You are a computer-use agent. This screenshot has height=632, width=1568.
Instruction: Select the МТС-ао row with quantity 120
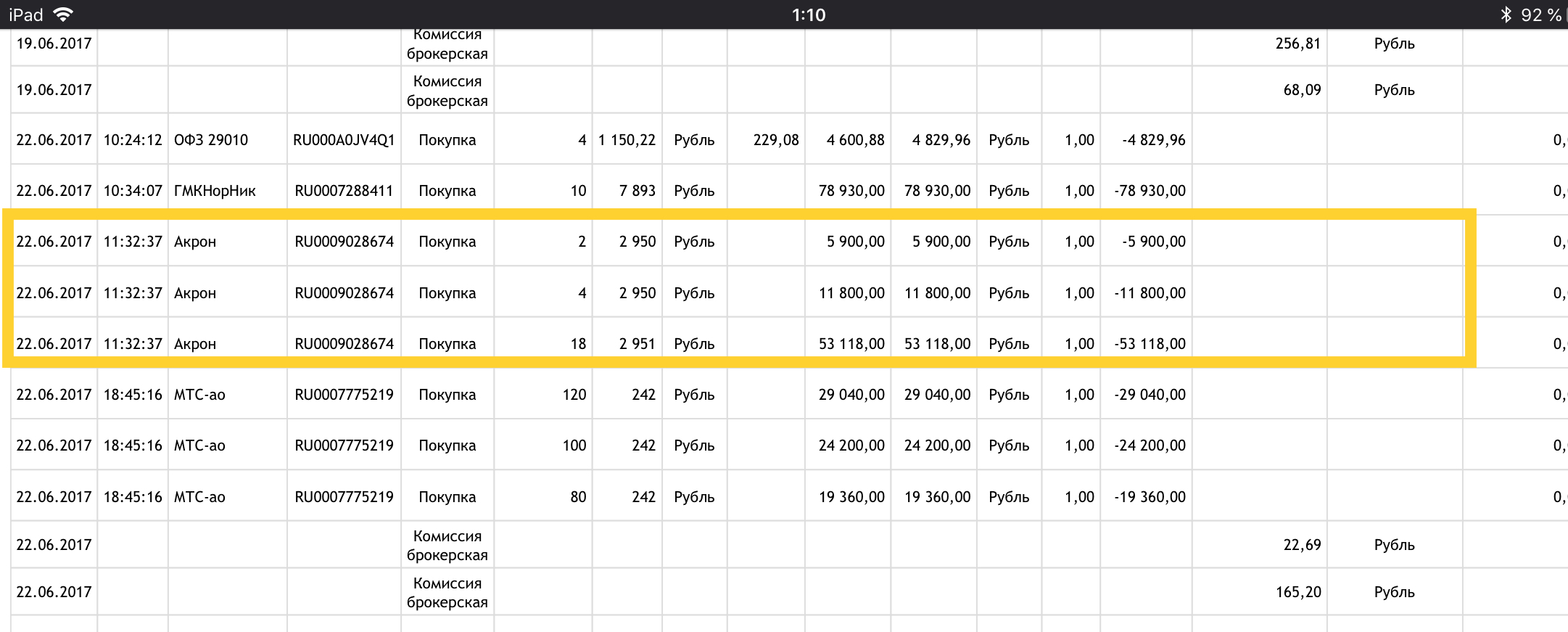(x=574, y=395)
